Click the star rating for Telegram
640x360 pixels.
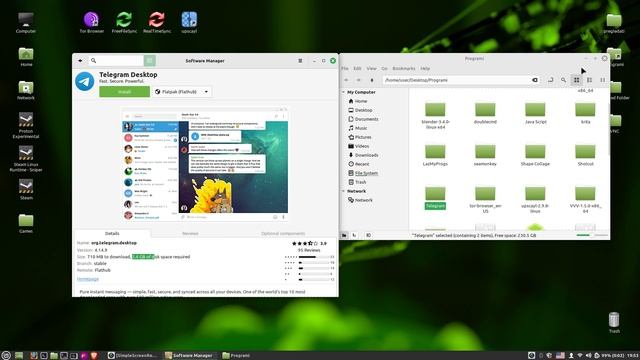[305, 243]
